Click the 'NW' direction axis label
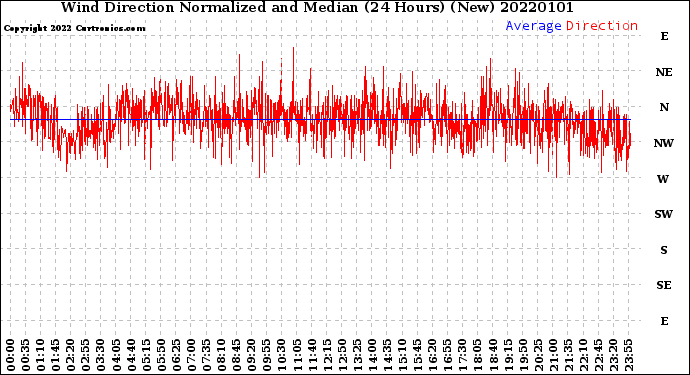This screenshot has height=375, width=690. tap(663, 143)
